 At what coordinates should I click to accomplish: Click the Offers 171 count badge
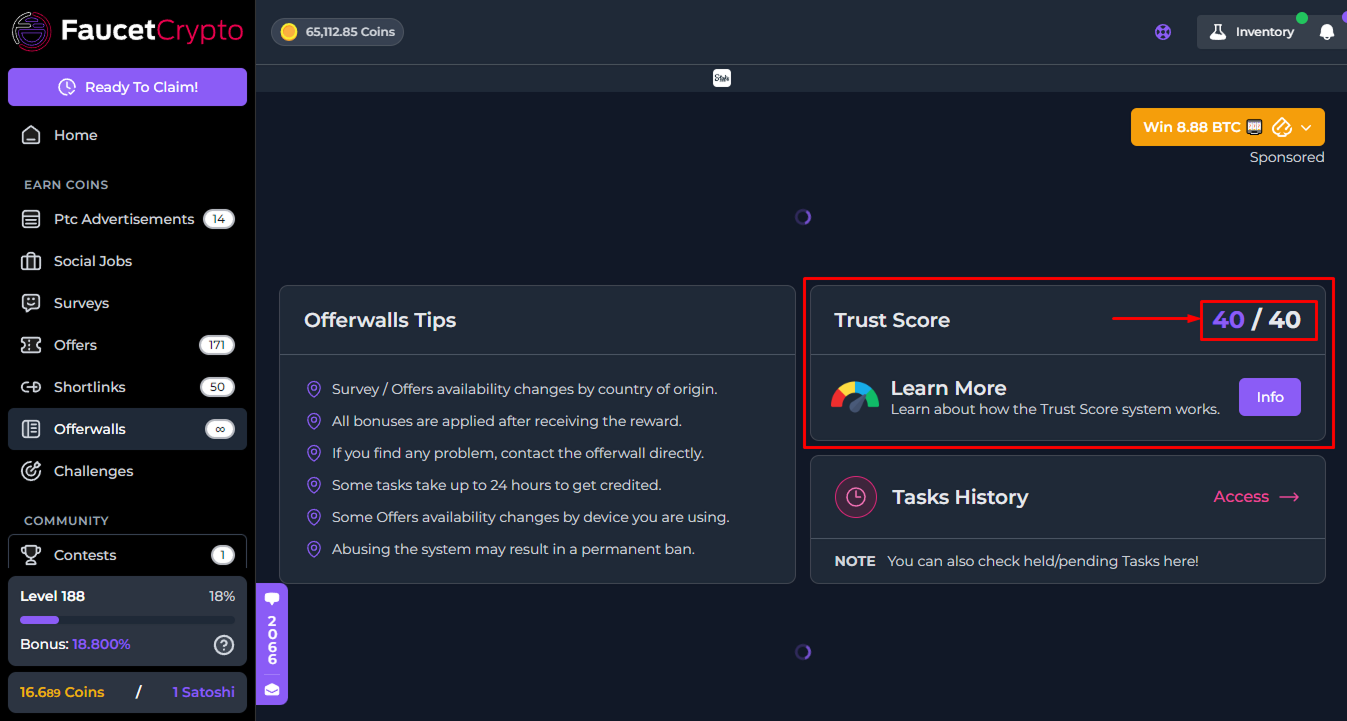216,345
